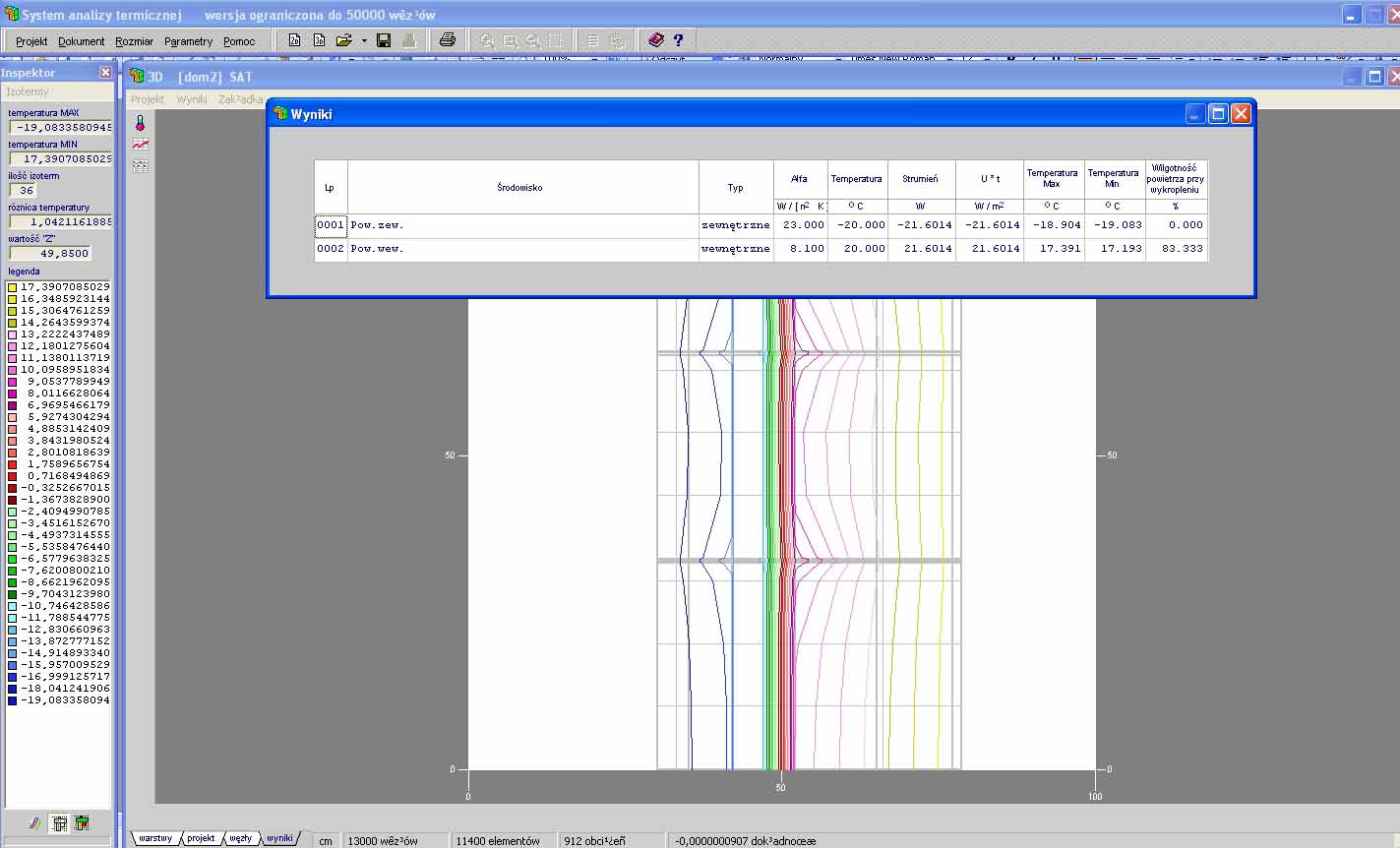1400x848 pixels.
Task: Minimize the Wyniki results window
Action: (x=1195, y=114)
